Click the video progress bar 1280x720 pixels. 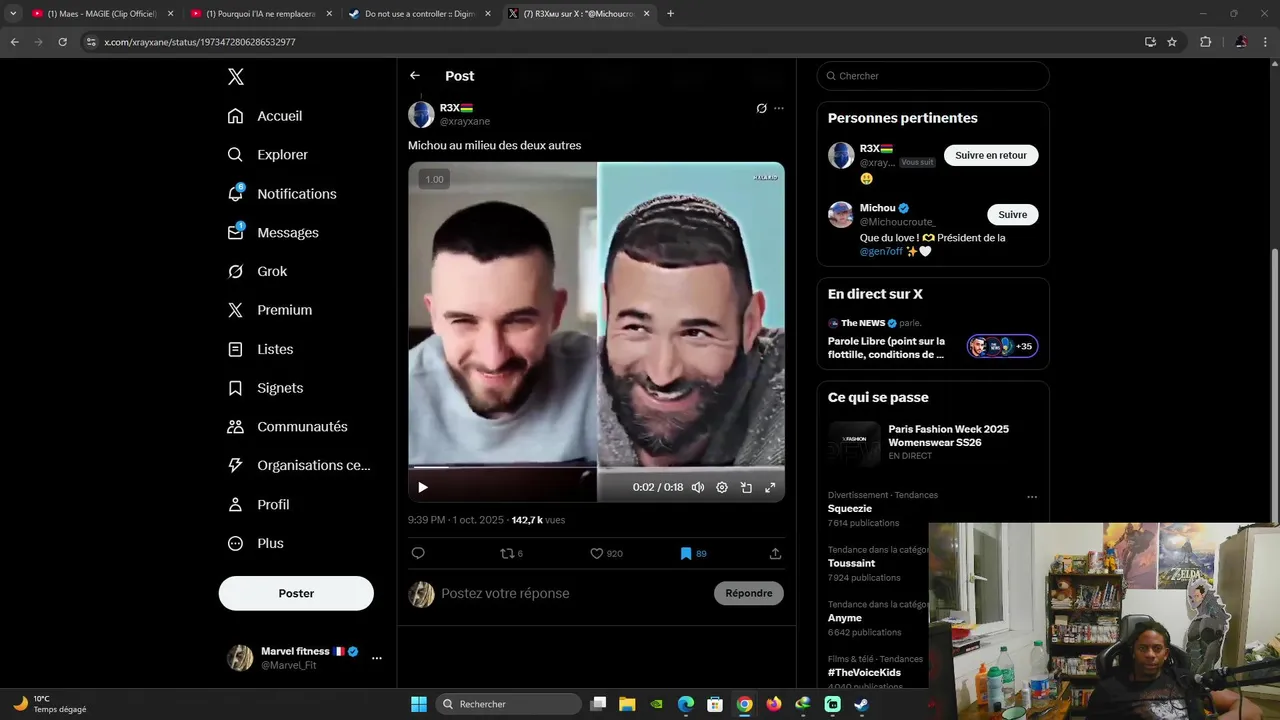[x=596, y=467]
